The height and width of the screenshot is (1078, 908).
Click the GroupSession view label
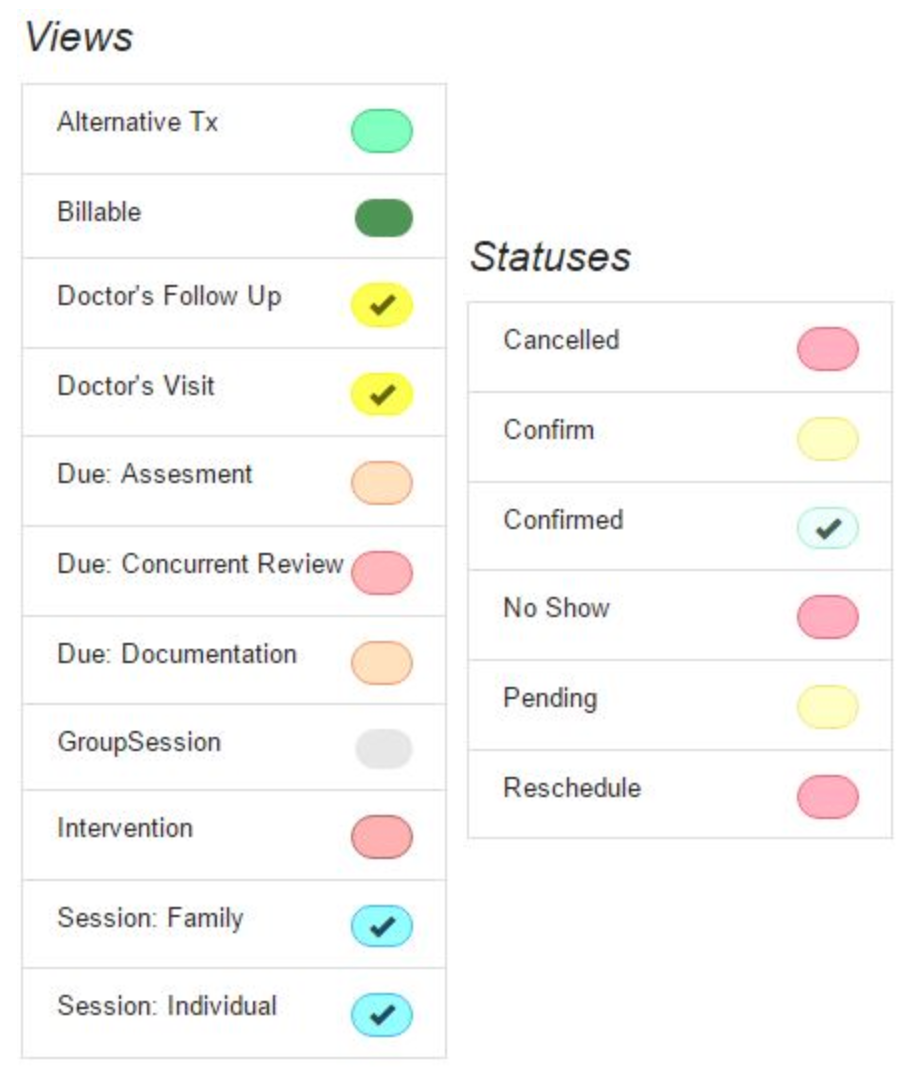[x=139, y=742]
